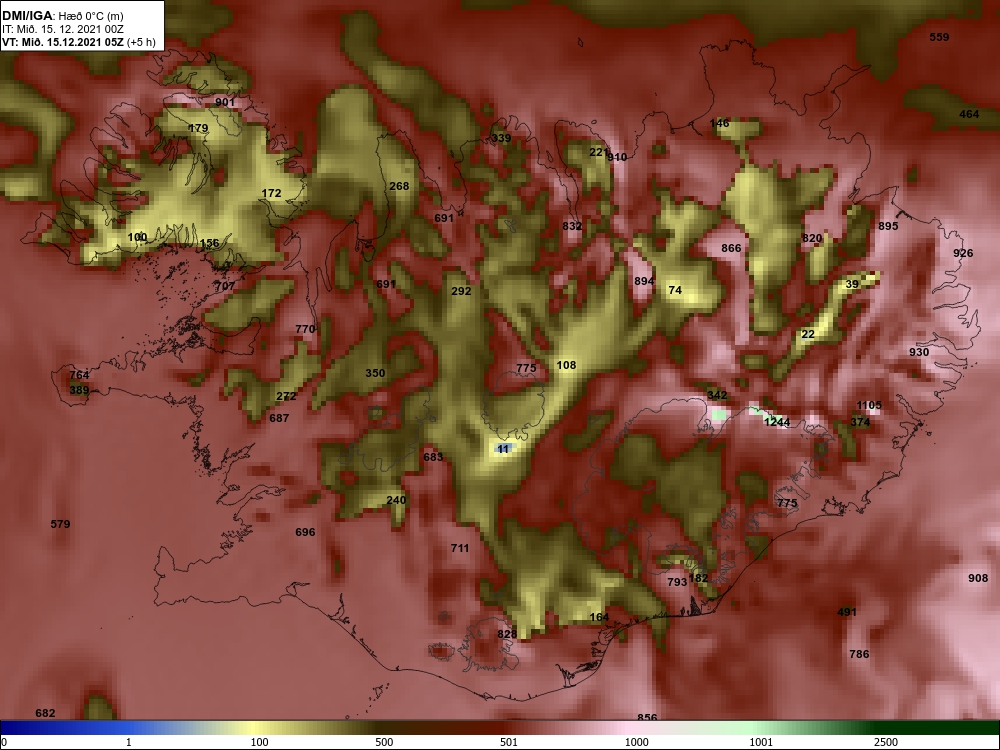Click the map value 22
Viewport: 1000px width, 750px height.
(808, 334)
